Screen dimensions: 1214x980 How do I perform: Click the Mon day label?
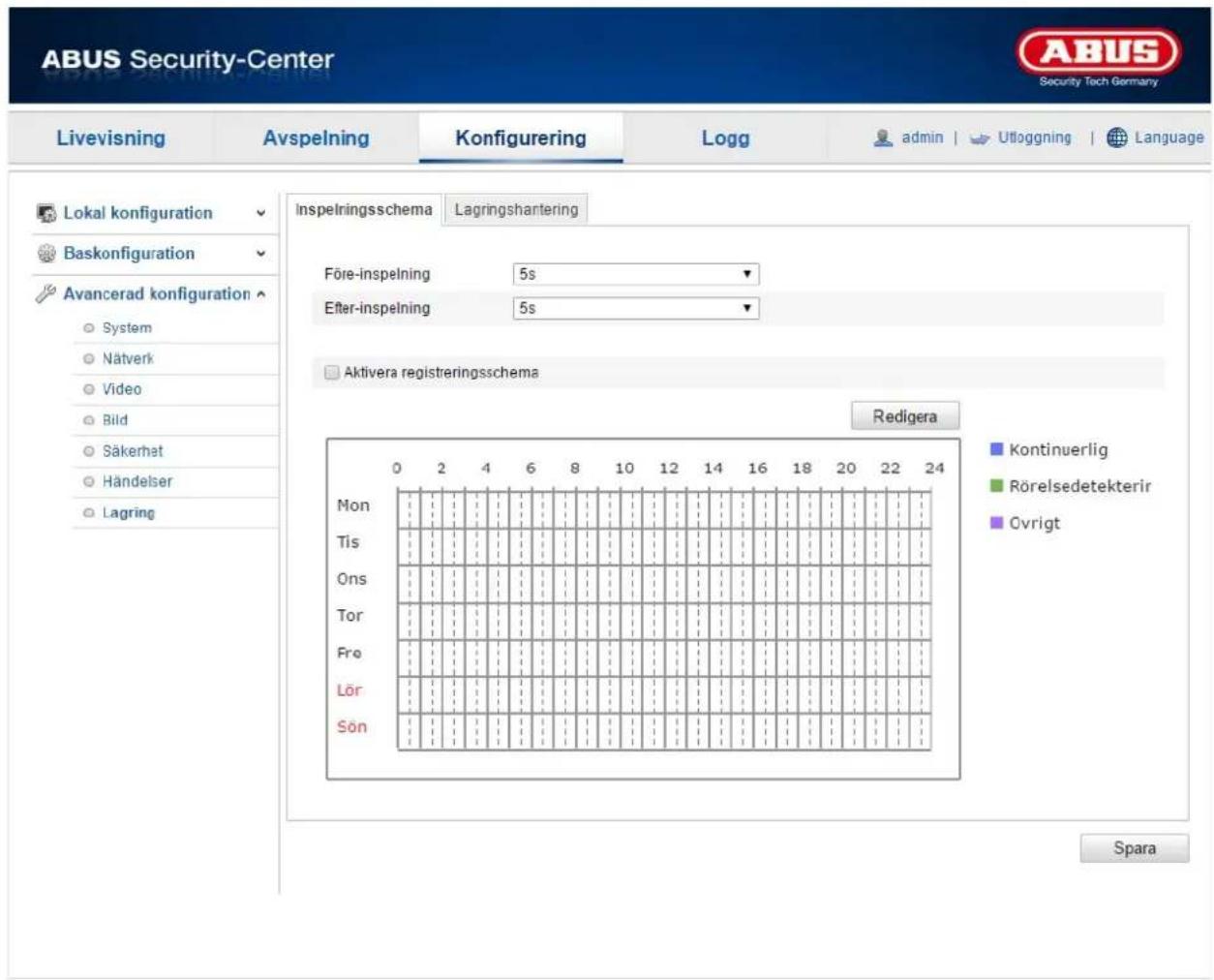coord(353,505)
